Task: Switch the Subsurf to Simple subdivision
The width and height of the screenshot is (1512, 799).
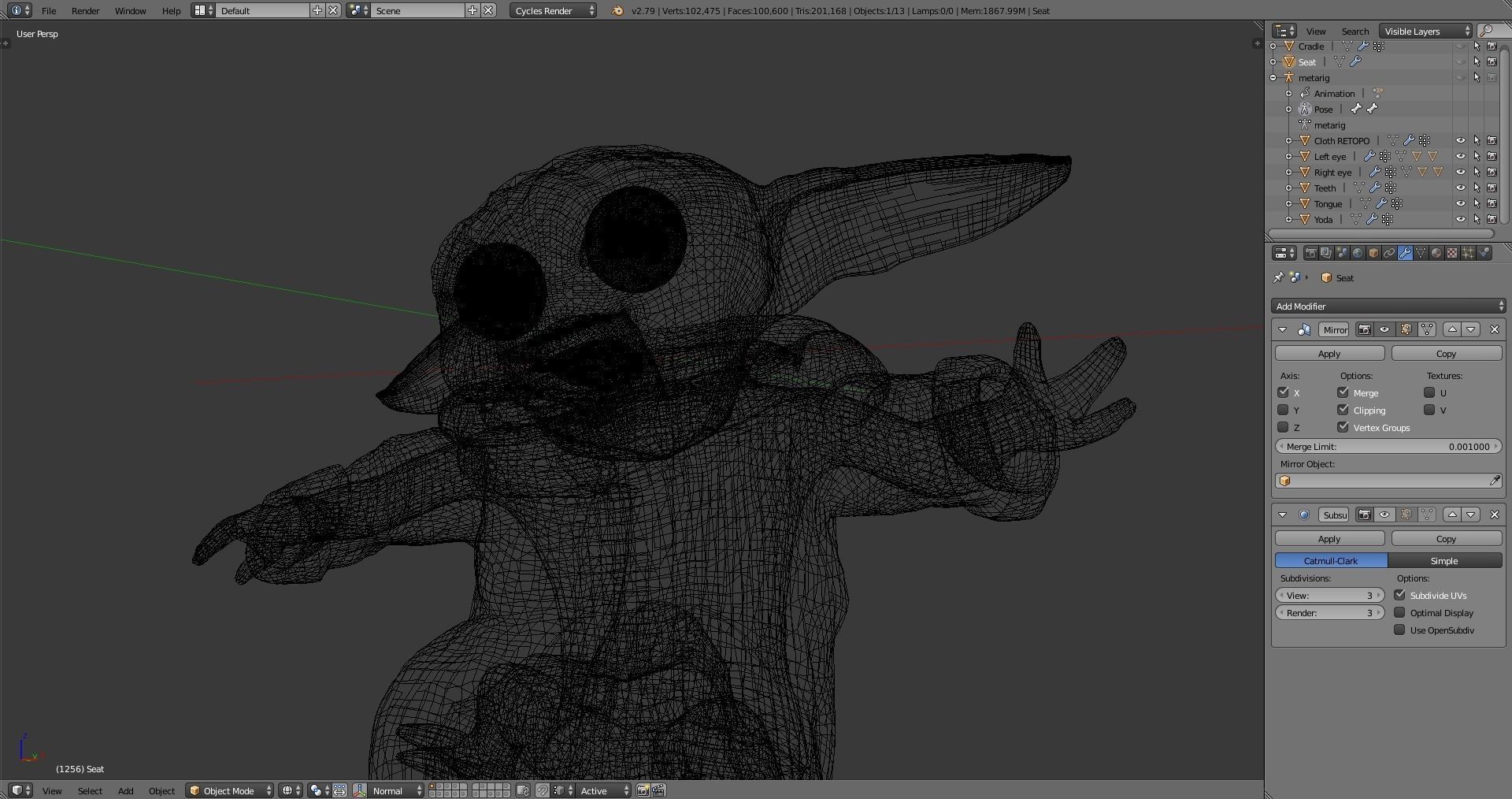Action: click(x=1443, y=560)
